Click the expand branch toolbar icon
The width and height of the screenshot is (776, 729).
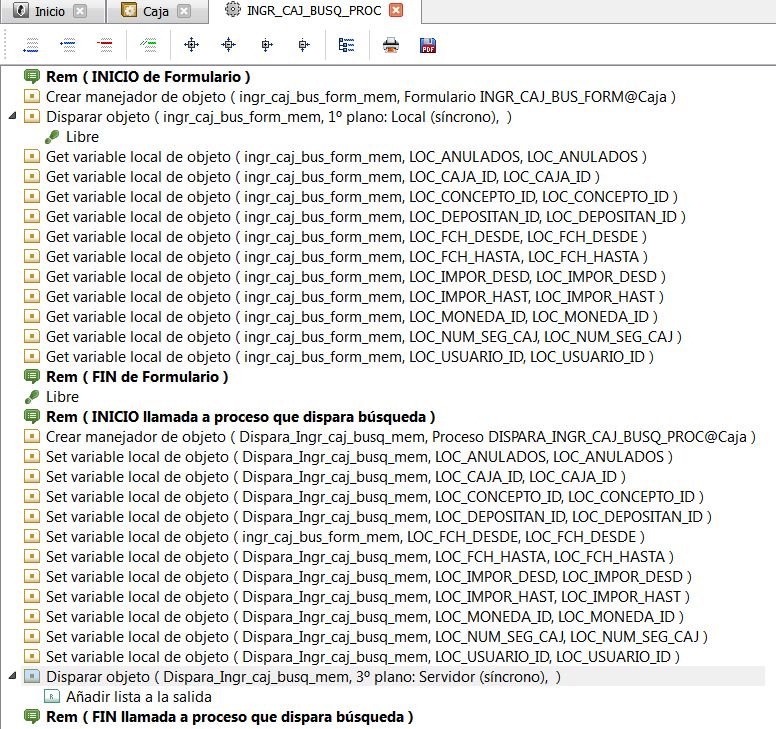267,46
